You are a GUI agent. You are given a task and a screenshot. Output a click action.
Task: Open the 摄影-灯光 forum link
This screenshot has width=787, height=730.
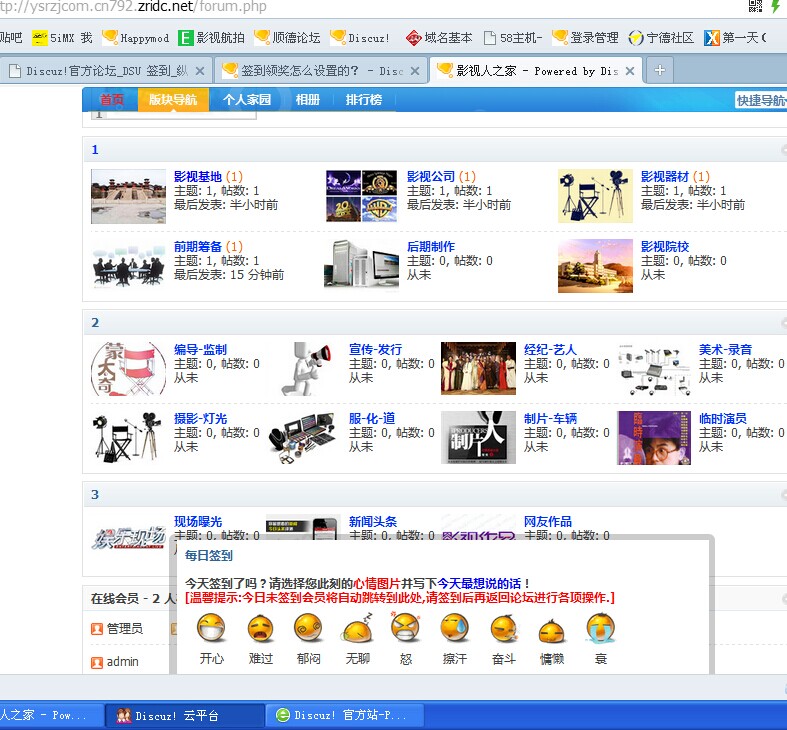[200, 418]
